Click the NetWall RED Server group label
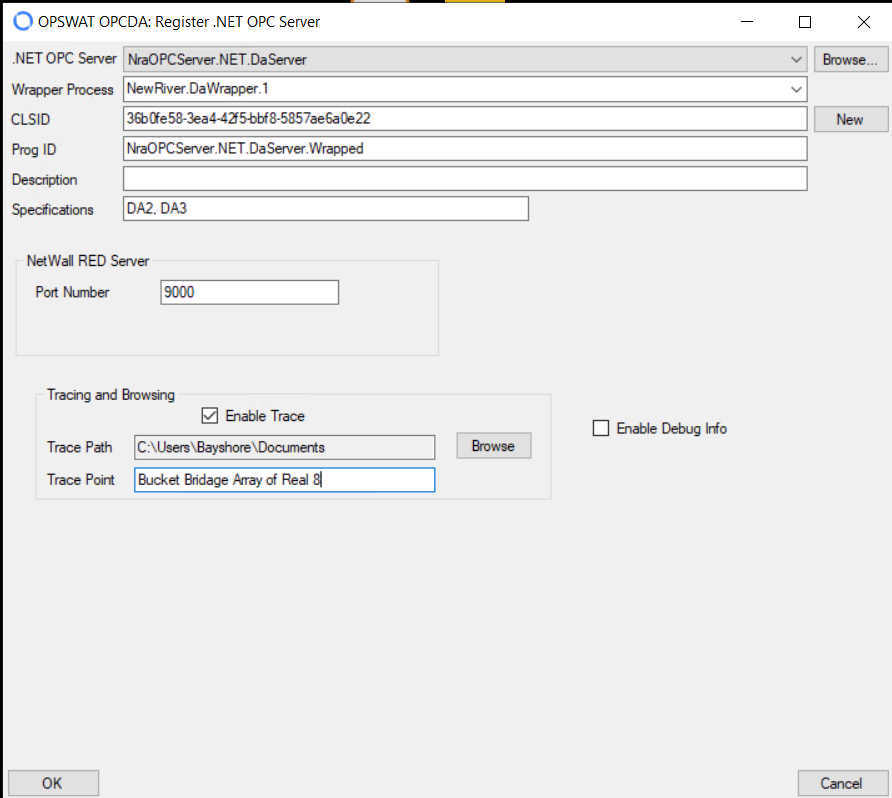This screenshot has height=798, width=892. [x=88, y=261]
